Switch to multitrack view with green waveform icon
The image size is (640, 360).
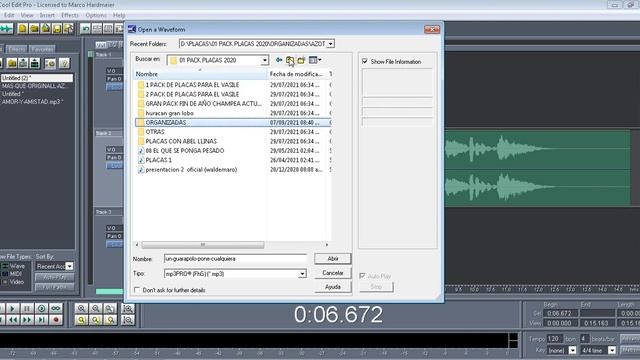click(x=6, y=28)
